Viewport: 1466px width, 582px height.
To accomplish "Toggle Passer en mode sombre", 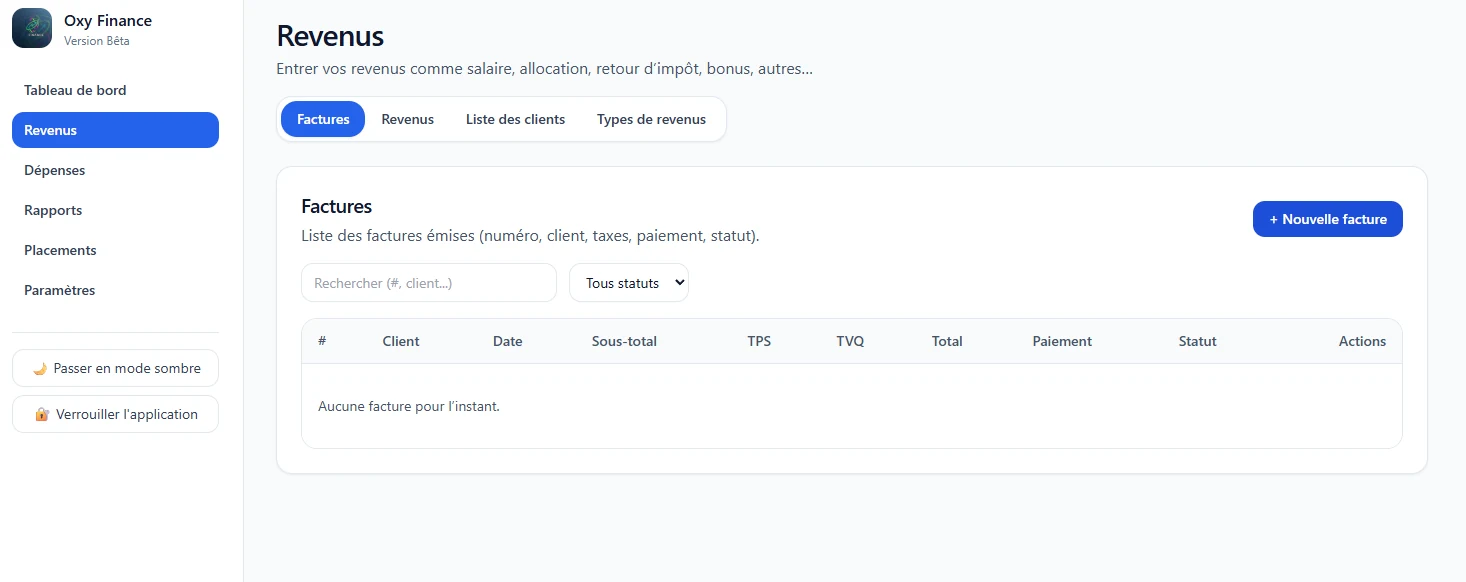I will tap(115, 368).
